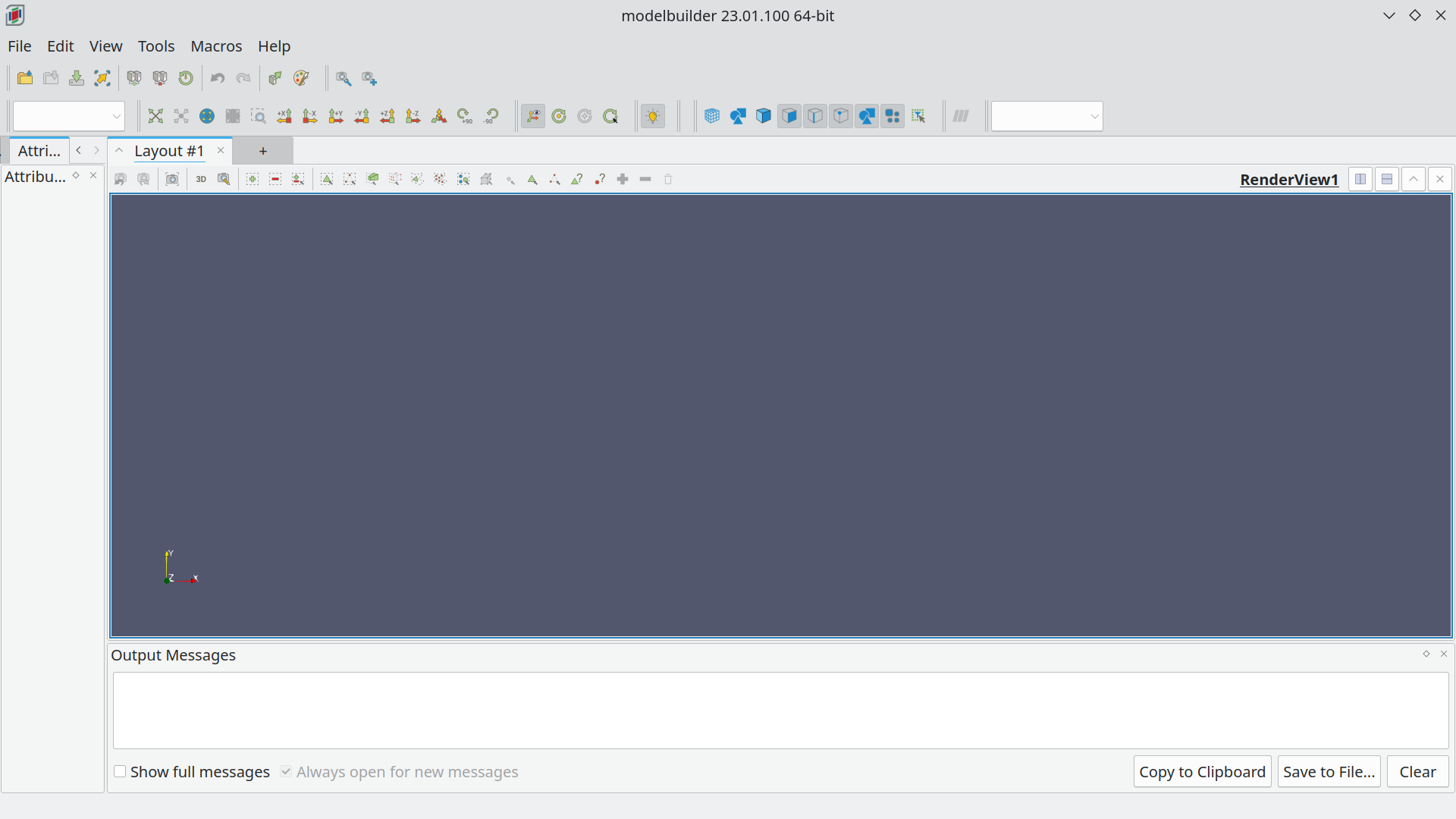Screen dimensions: 1456x819
Task: Add a new layout tab
Action: [263, 151]
